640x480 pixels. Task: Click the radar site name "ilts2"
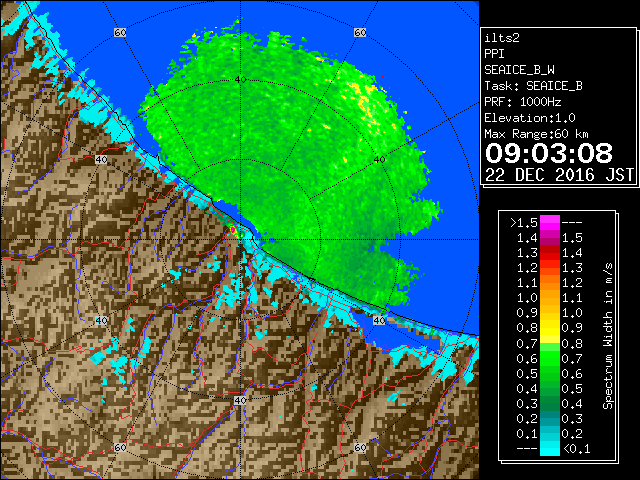(x=502, y=38)
